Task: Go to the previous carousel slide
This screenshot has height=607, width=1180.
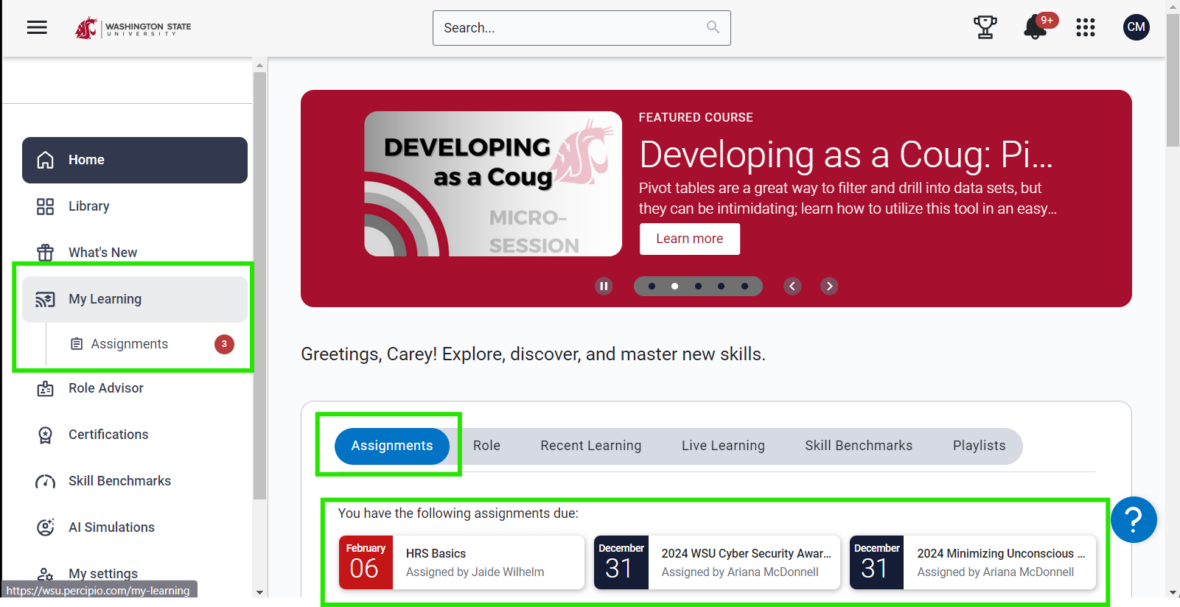Action: [792, 286]
